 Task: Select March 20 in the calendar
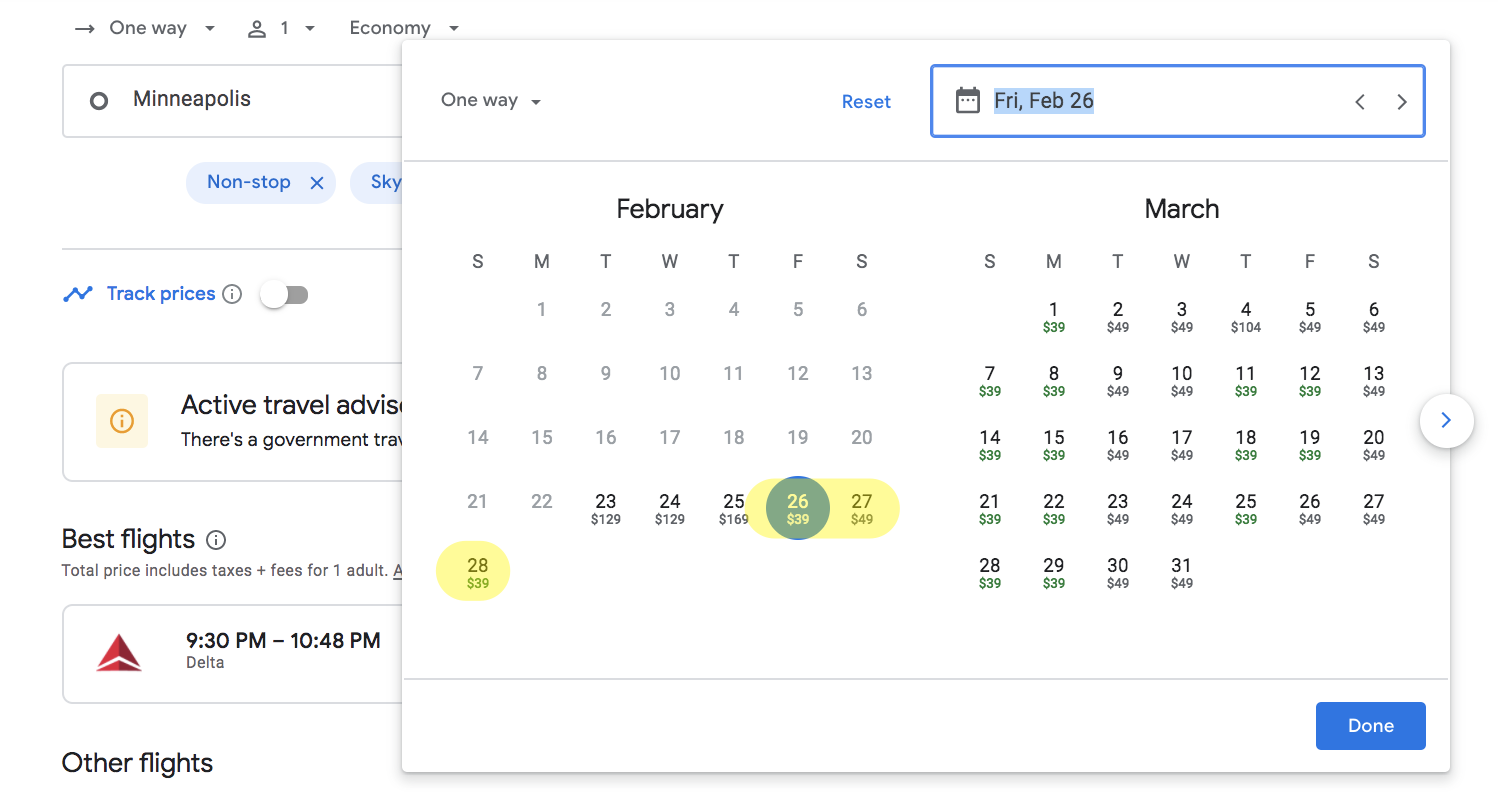click(x=1374, y=444)
